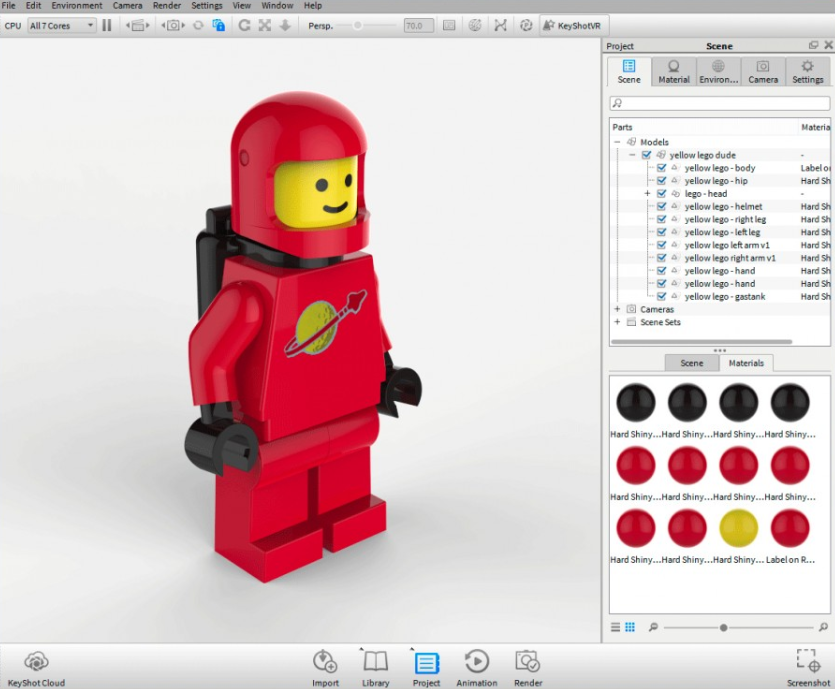
Task: Open the Animation timeline
Action: 477,669
